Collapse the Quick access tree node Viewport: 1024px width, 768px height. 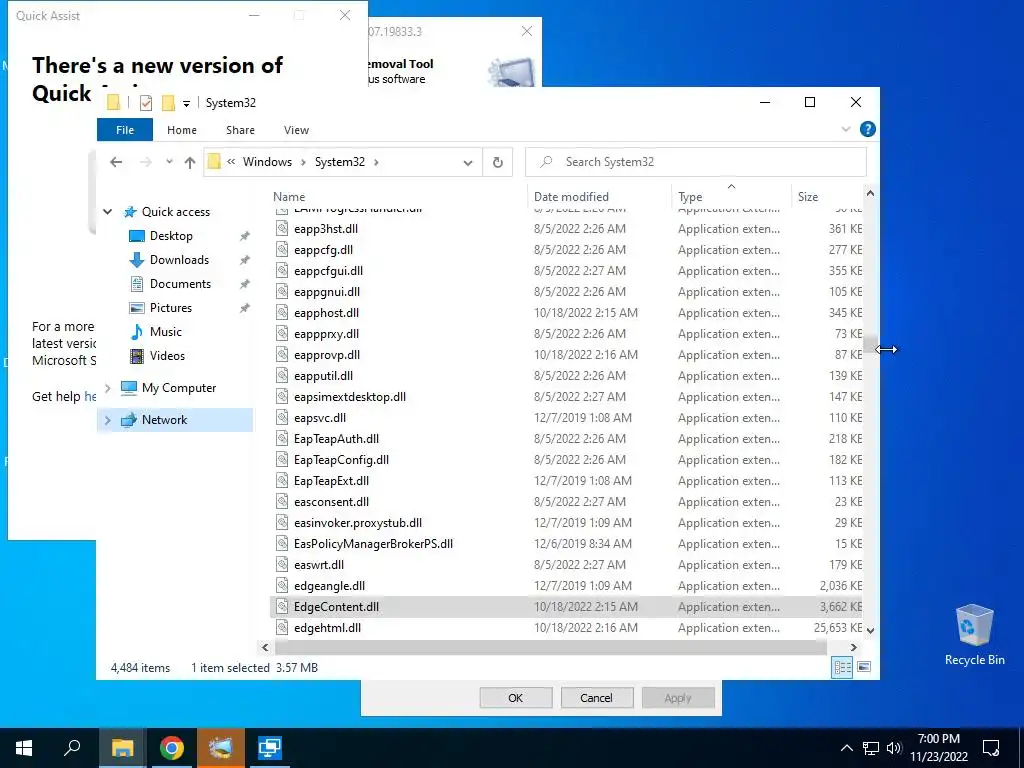(x=108, y=212)
